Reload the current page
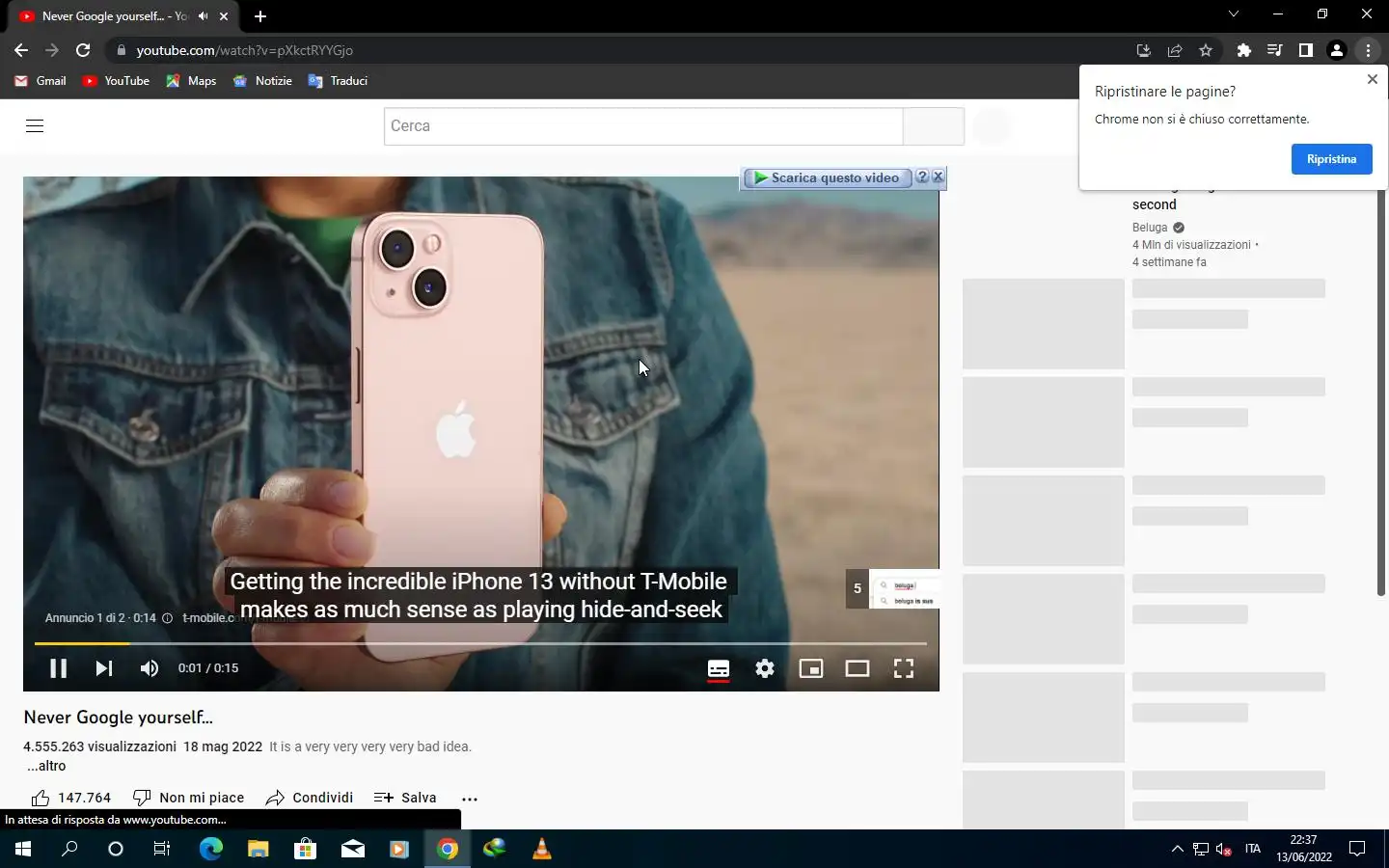 click(x=83, y=50)
